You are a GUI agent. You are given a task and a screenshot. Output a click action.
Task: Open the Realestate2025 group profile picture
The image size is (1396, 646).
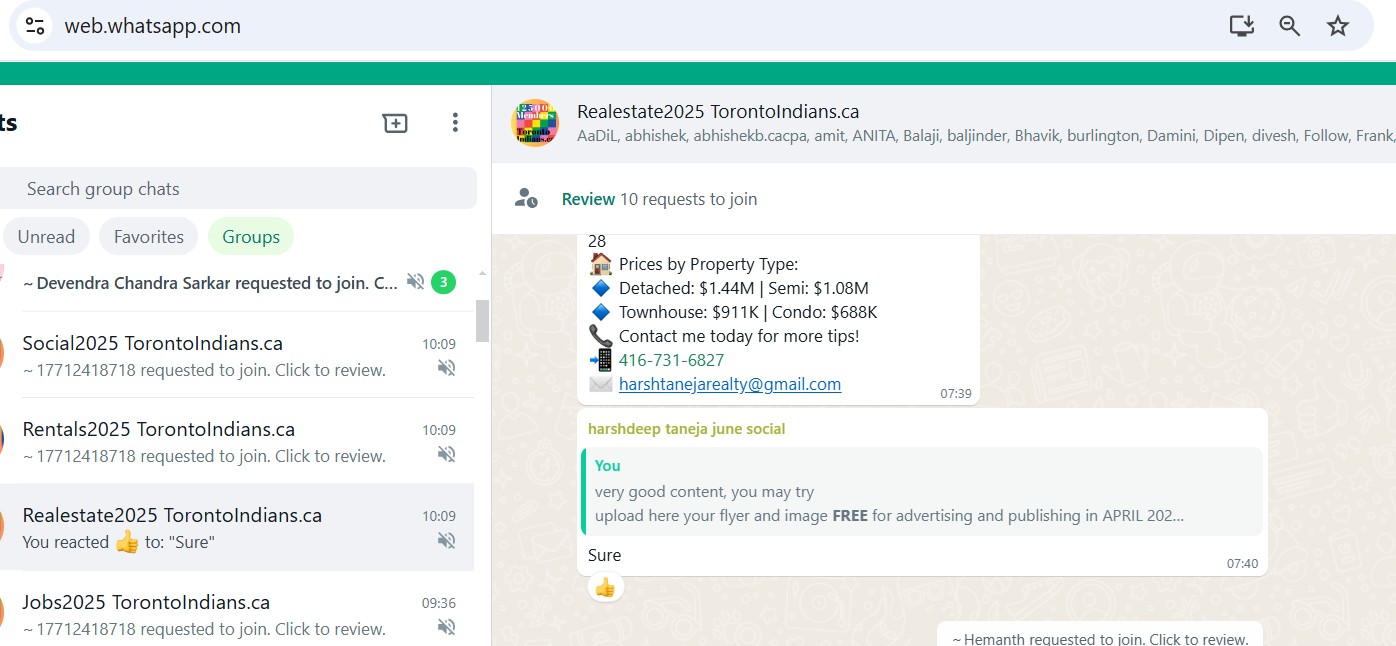click(534, 123)
